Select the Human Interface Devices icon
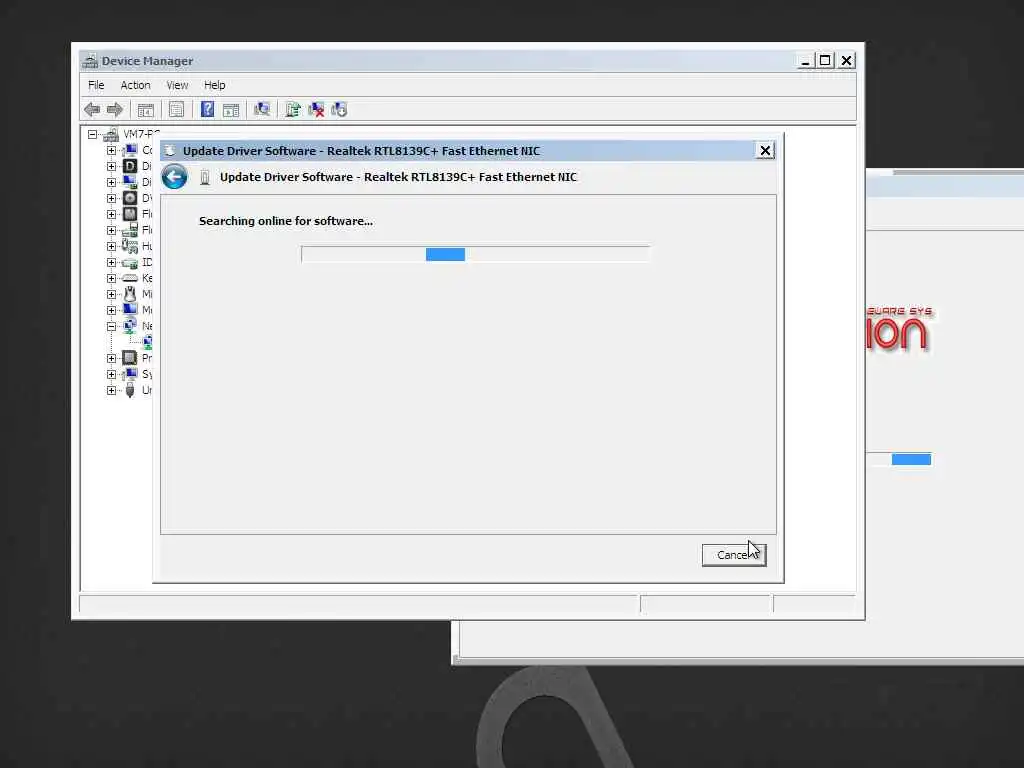Image resolution: width=1024 pixels, height=768 pixels. pyautogui.click(x=130, y=246)
